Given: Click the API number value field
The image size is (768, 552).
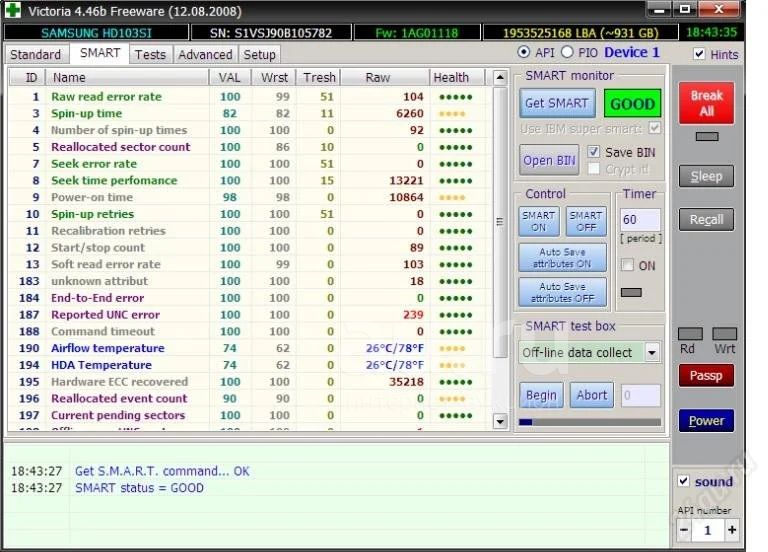Looking at the screenshot, I should pyautogui.click(x=708, y=530).
